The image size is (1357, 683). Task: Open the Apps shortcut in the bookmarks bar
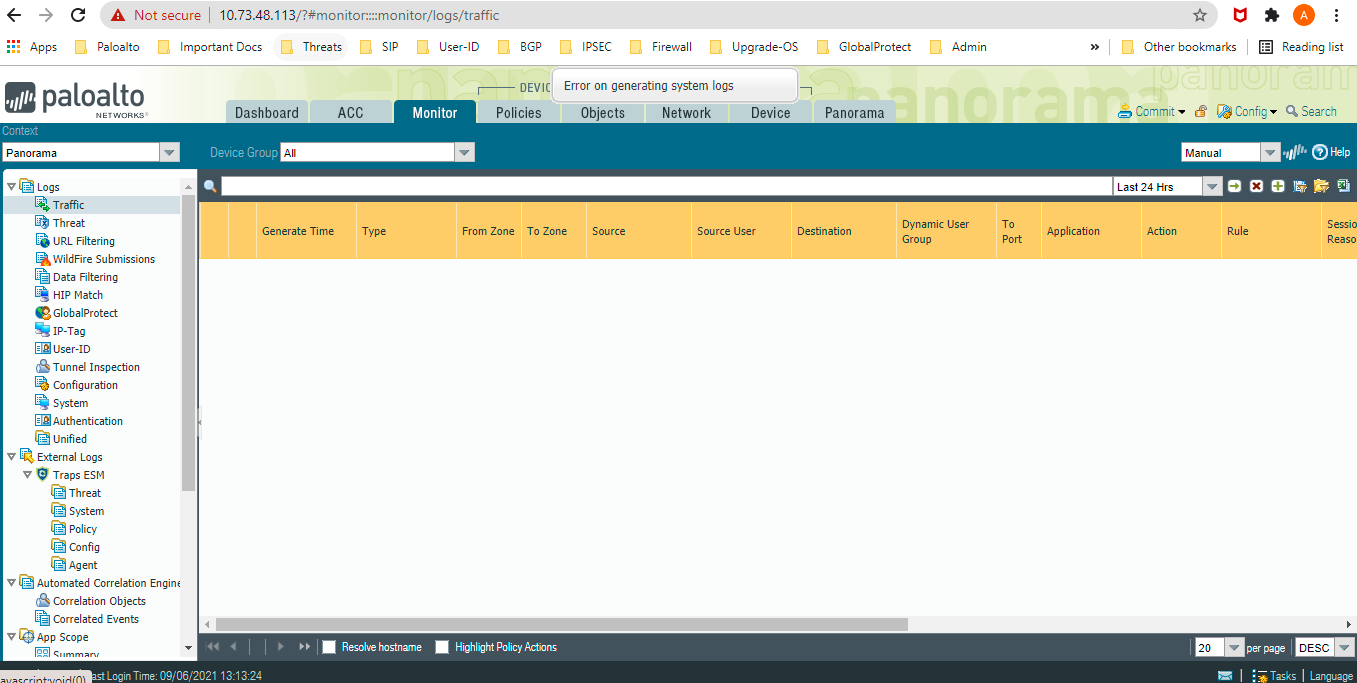point(32,47)
